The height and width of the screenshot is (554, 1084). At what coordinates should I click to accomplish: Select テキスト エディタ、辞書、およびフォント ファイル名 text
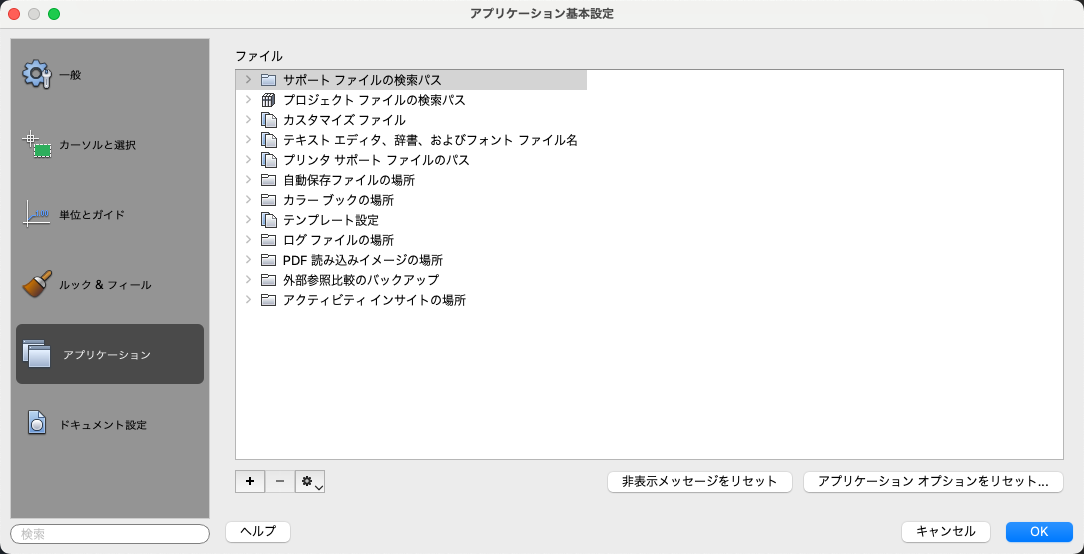430,140
